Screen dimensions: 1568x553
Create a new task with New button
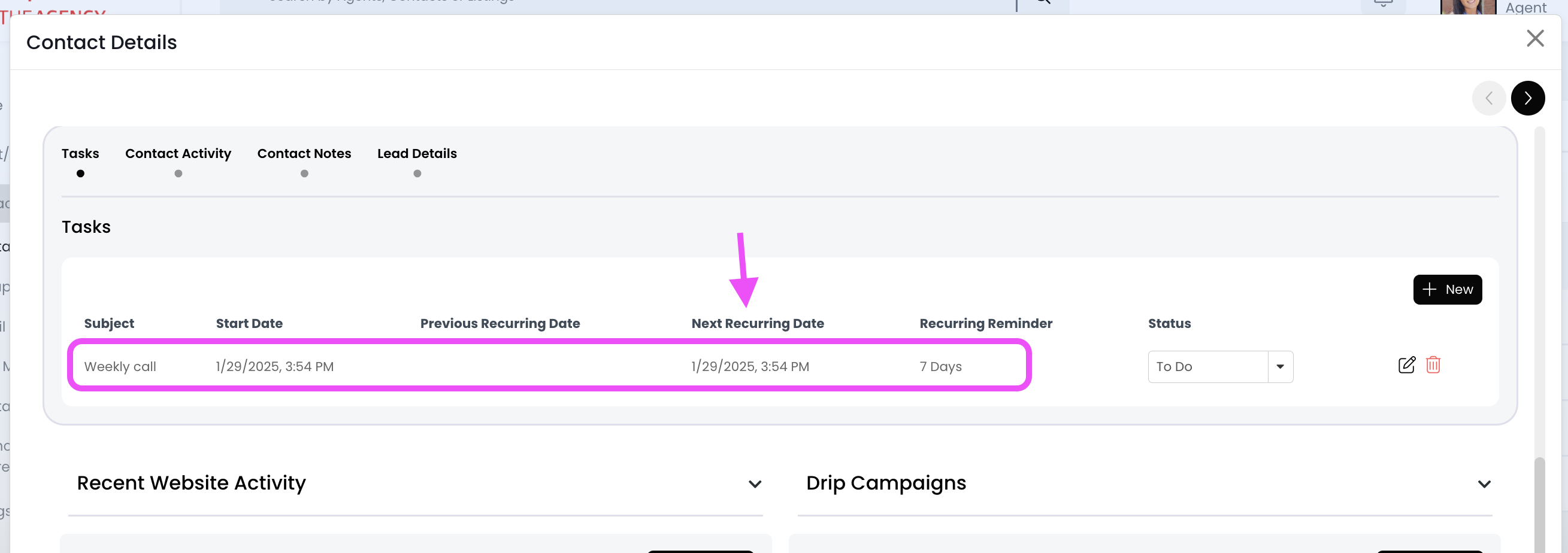(x=1447, y=290)
